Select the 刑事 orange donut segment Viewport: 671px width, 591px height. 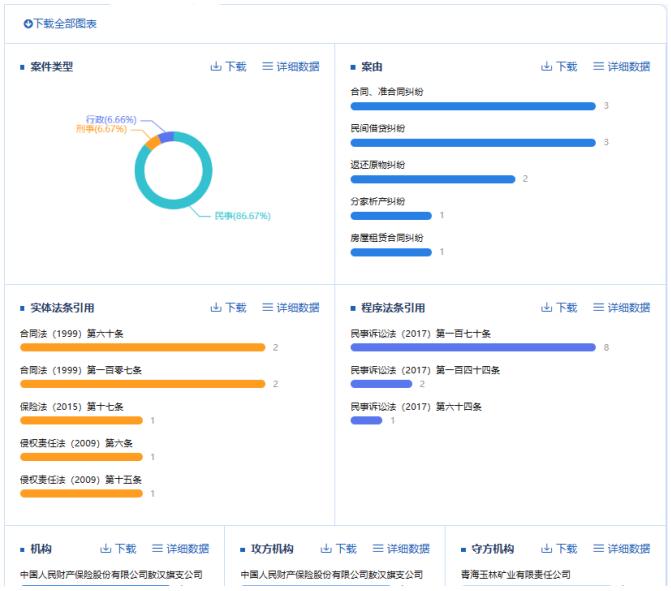152,143
